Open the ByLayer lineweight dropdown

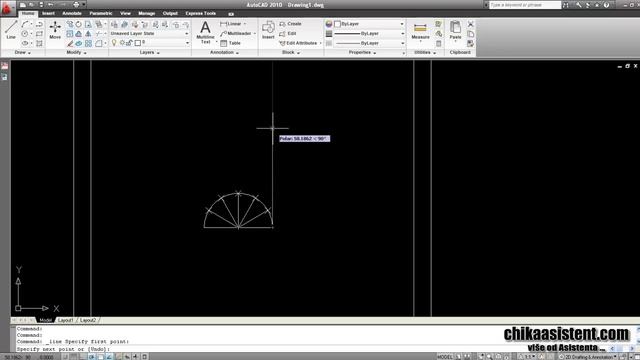click(369, 33)
